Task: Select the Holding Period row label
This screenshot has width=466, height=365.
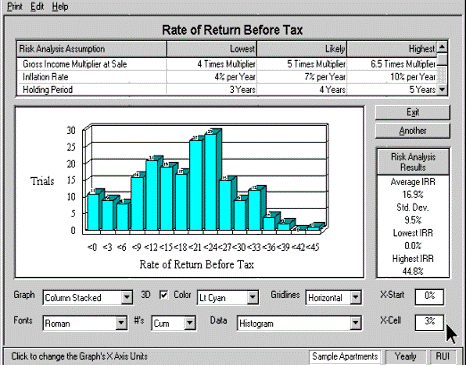Action: pyautogui.click(x=47, y=90)
